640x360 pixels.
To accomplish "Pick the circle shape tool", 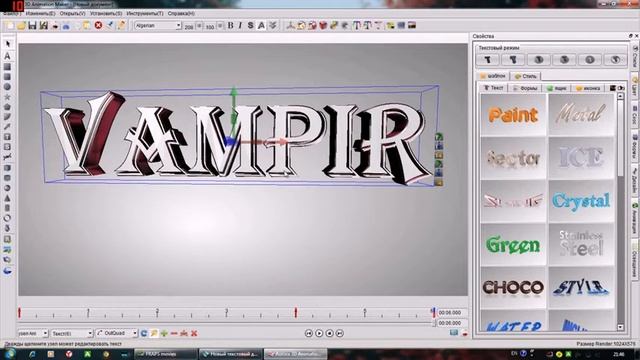I will [7, 87].
